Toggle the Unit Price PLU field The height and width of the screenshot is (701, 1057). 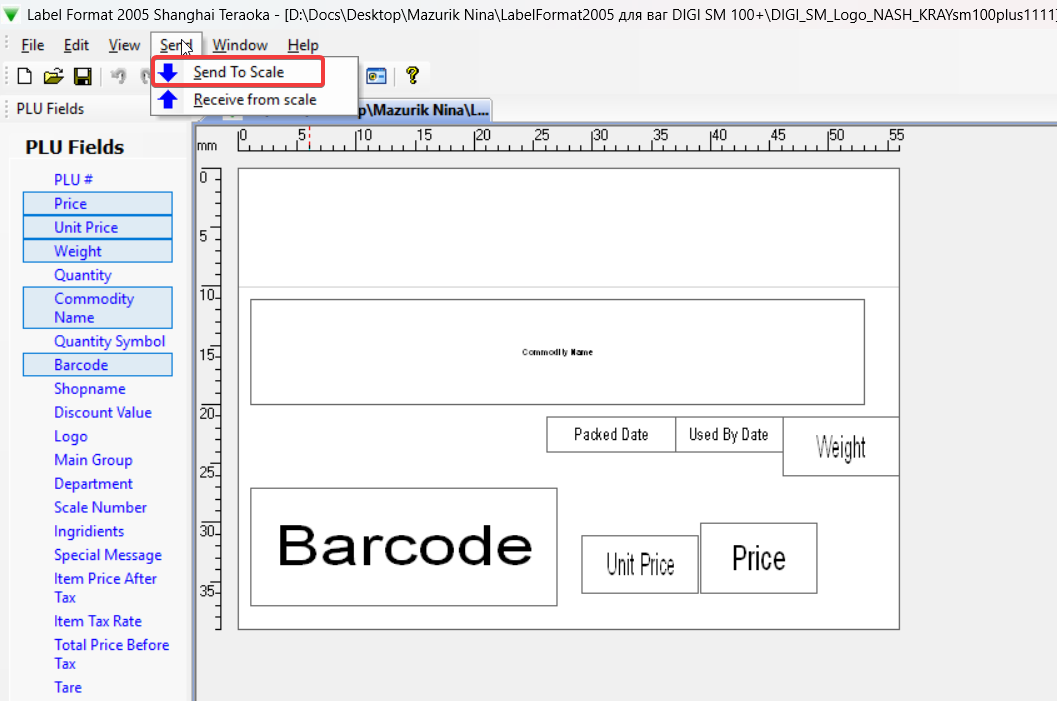pyautogui.click(x=97, y=227)
